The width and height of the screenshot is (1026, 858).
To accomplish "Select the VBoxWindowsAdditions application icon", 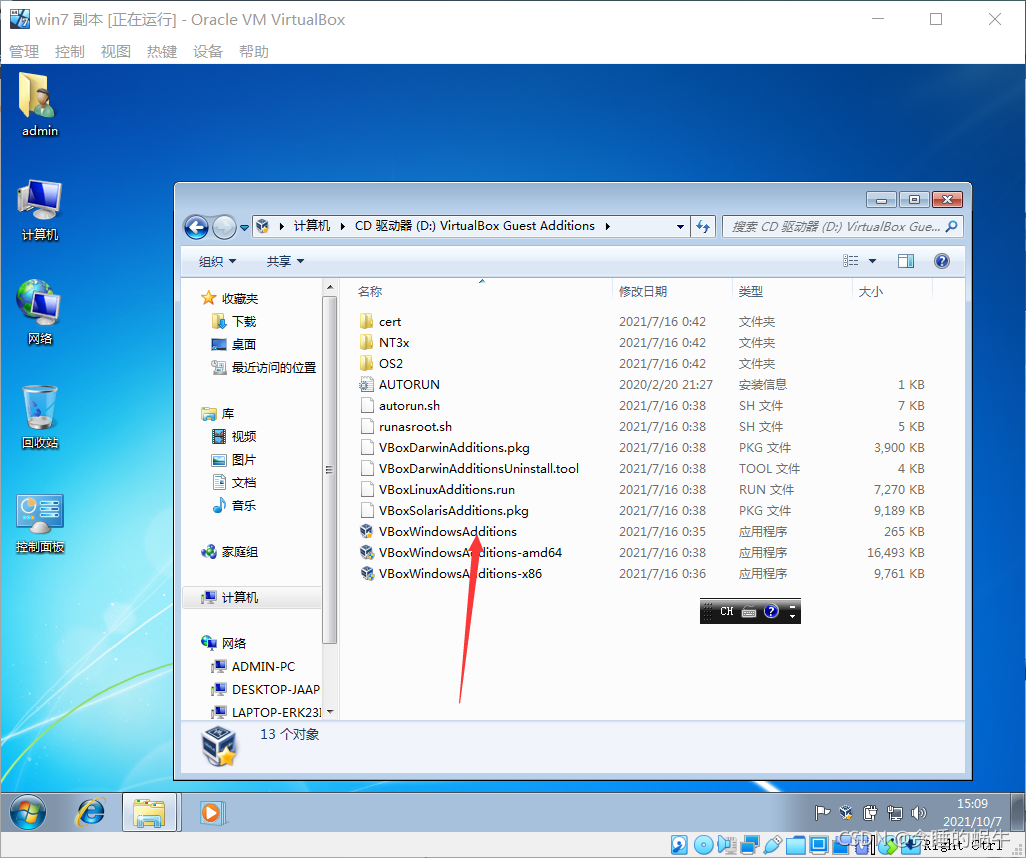I will (366, 531).
